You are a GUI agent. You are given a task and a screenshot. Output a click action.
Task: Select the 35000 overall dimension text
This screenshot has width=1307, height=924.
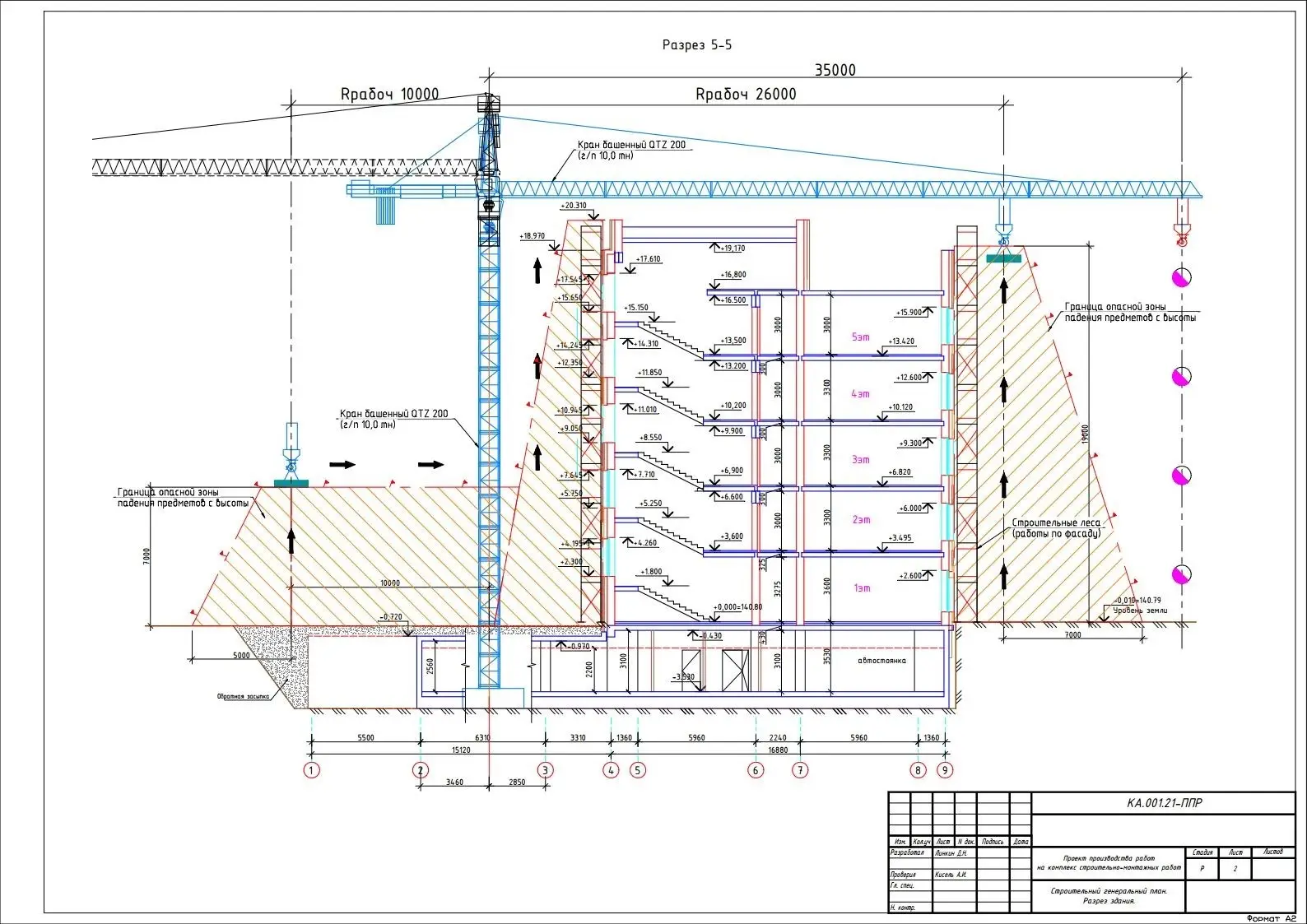[x=835, y=71]
